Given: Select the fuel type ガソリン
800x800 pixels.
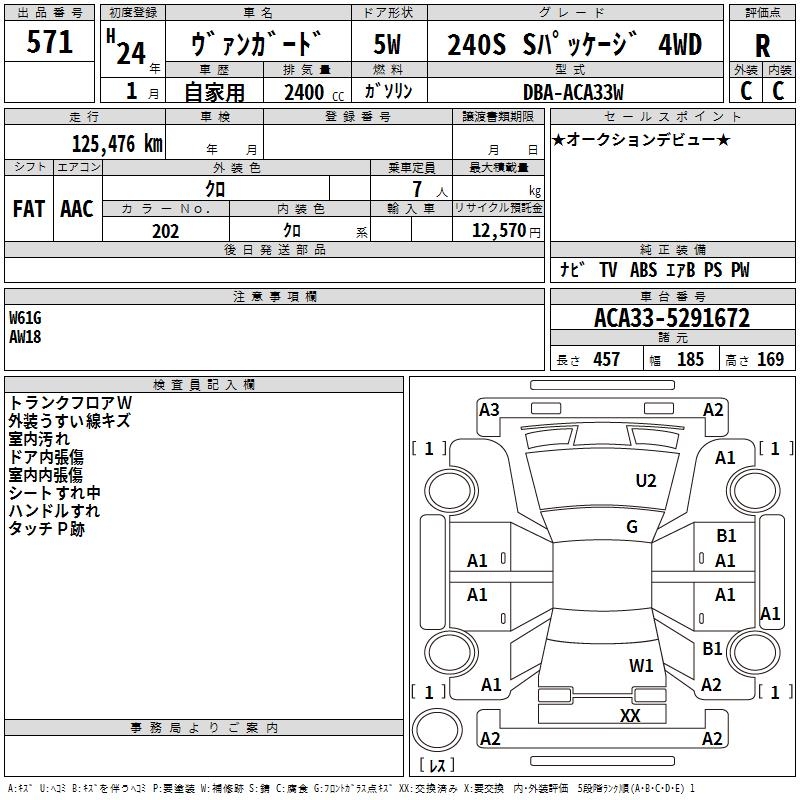Looking at the screenshot, I should click(388, 91).
